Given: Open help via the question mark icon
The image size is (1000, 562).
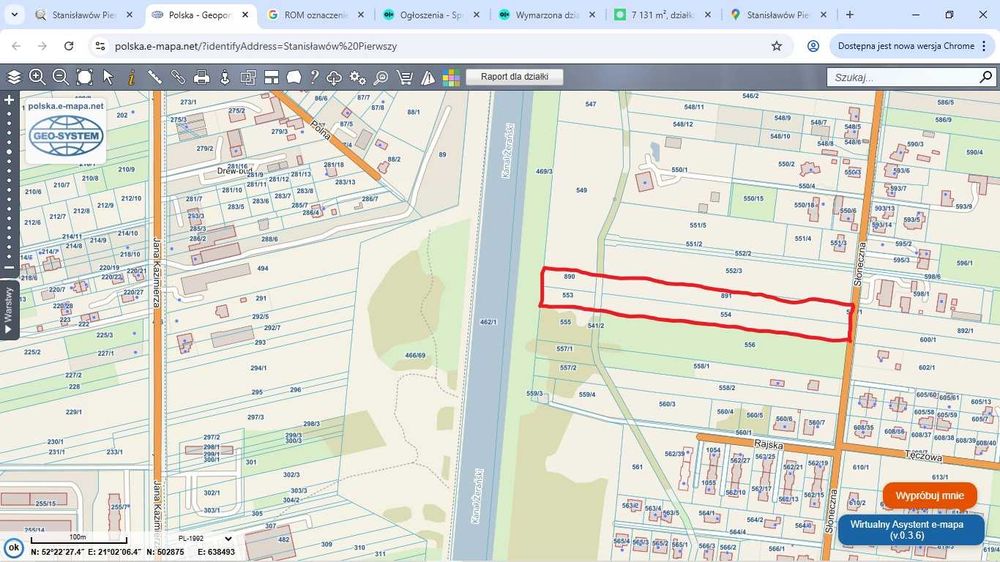Looking at the screenshot, I should 314,77.
